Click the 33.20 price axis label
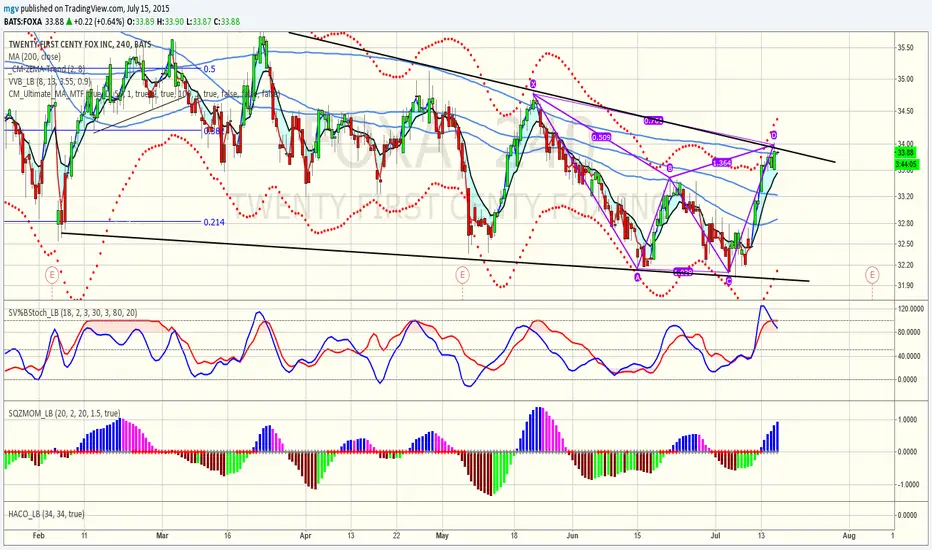Image resolution: width=932 pixels, height=550 pixels. click(x=905, y=196)
